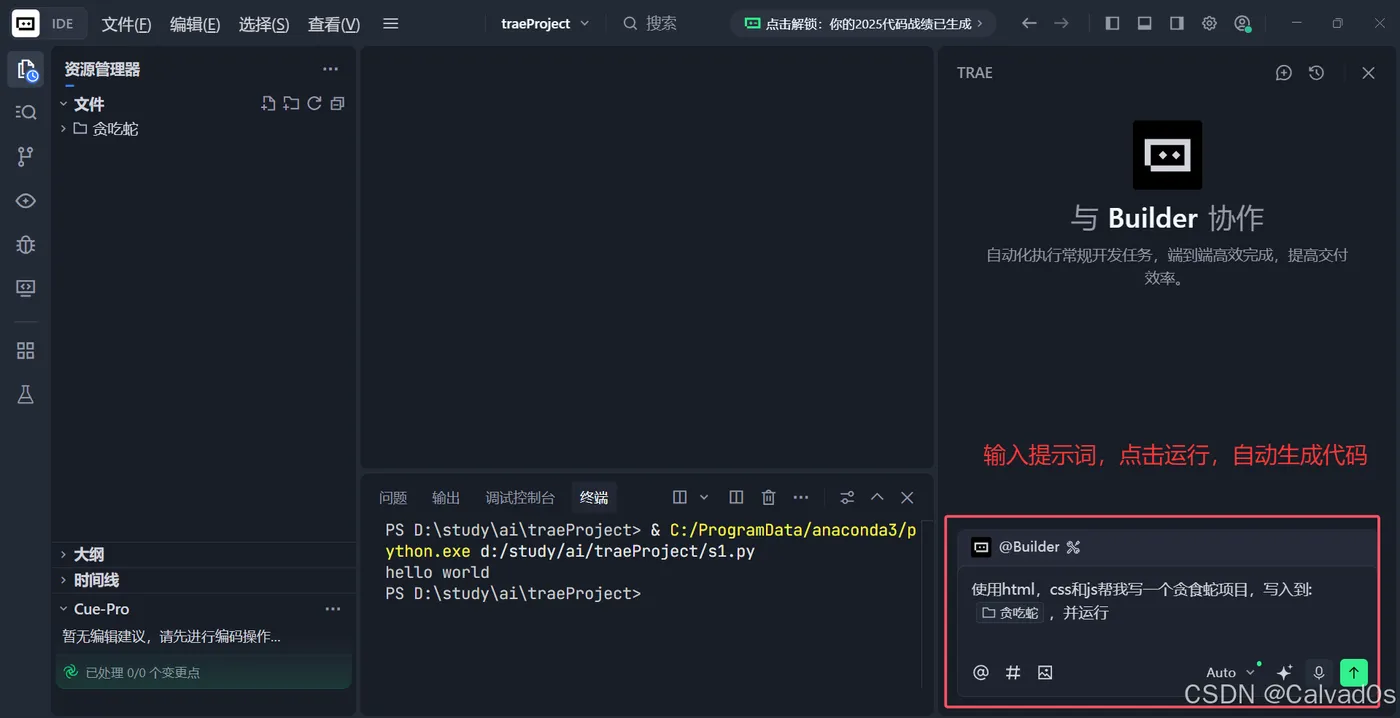Kill the terminal with the trash icon
1400x718 pixels.
(x=768, y=497)
